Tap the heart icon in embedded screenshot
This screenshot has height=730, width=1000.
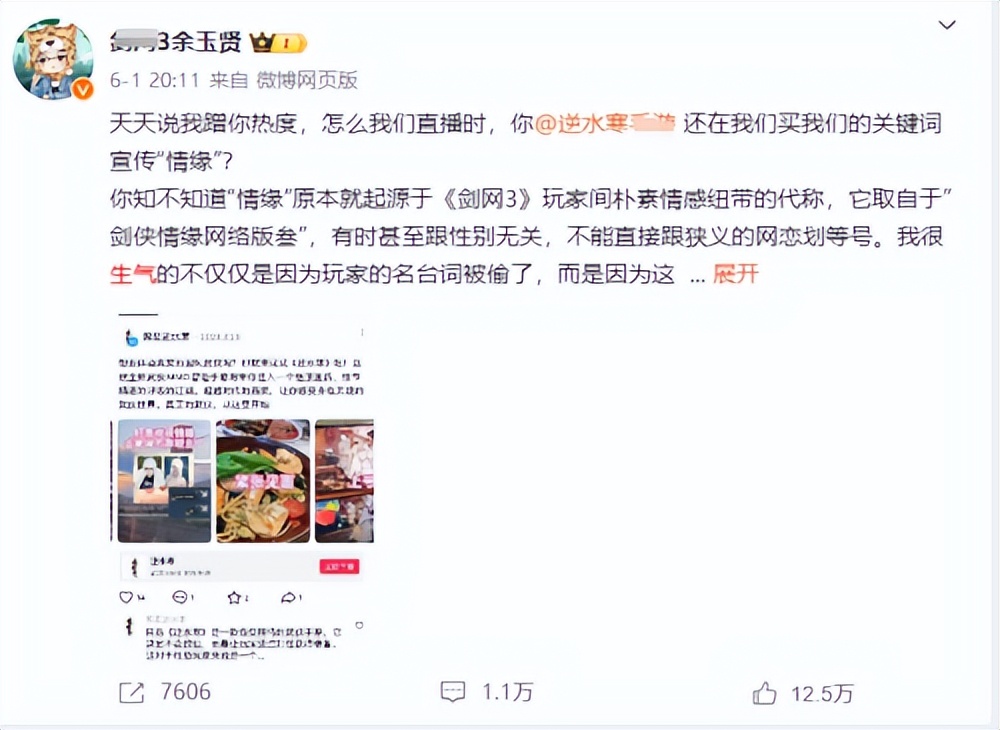click(x=126, y=597)
